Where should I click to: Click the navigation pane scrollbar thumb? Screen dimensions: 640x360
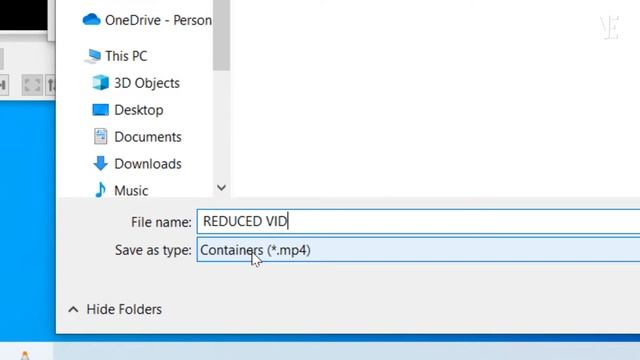click(221, 35)
